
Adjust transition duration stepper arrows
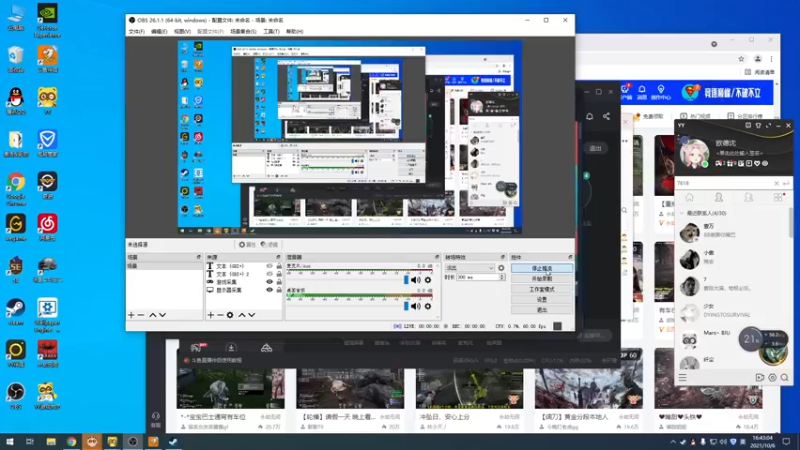coord(502,277)
